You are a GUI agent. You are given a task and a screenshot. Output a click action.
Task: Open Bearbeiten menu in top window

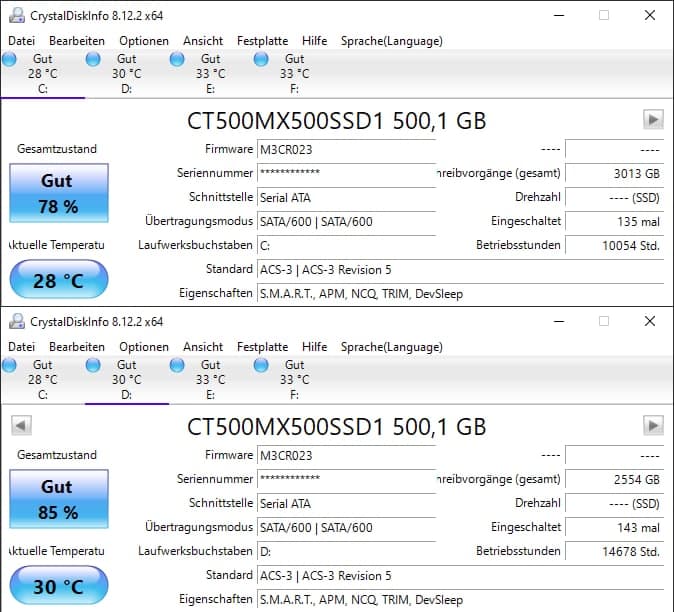click(77, 41)
